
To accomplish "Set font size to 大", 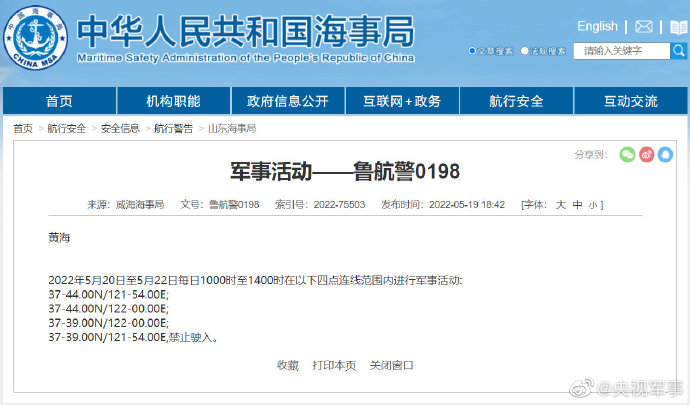I will pyautogui.click(x=561, y=205).
